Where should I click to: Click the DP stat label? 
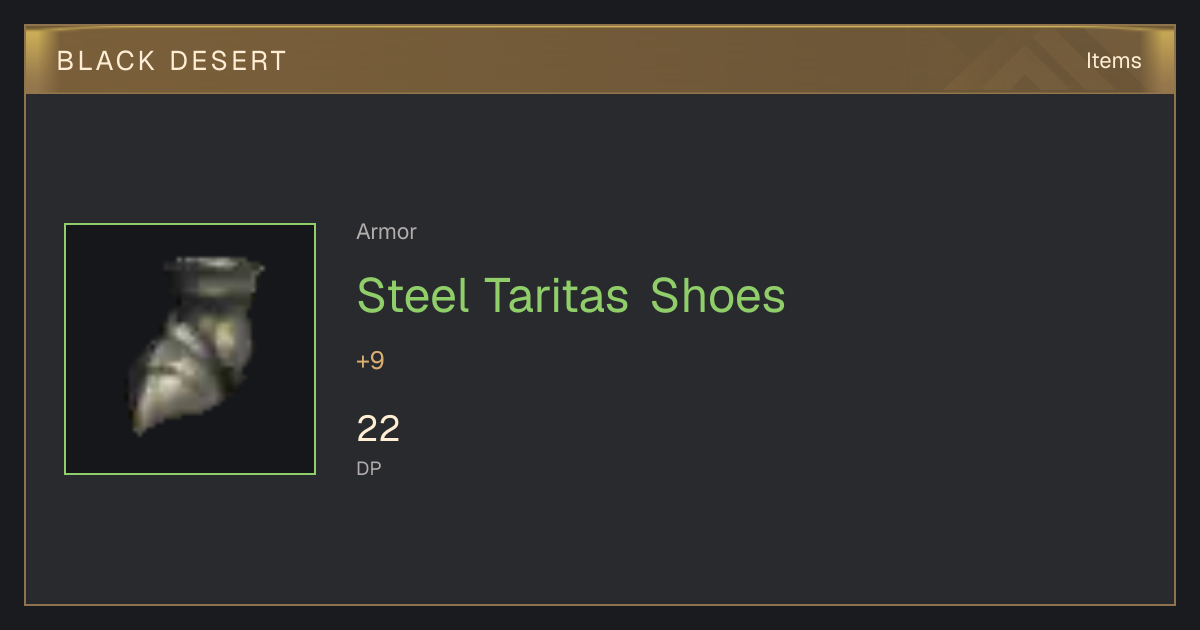(x=369, y=468)
